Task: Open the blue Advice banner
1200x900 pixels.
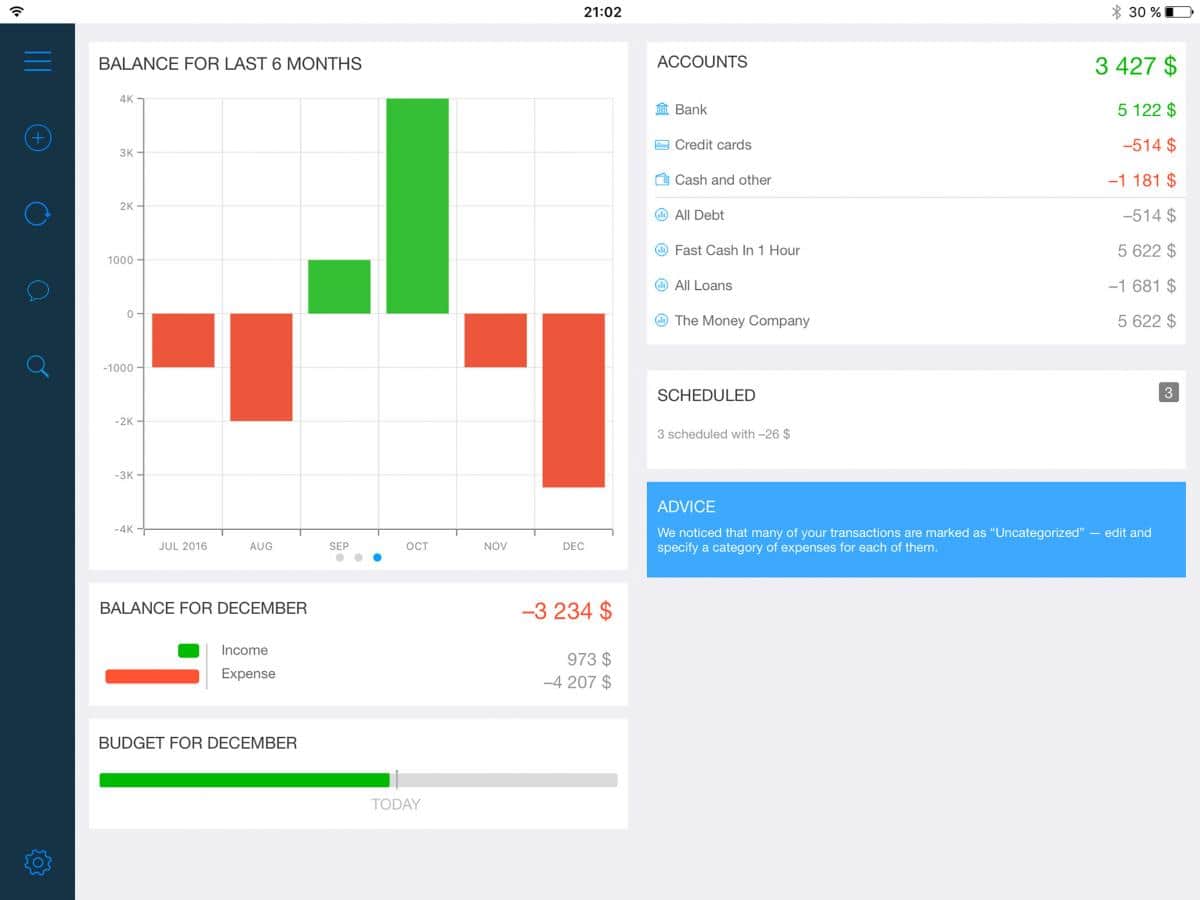Action: 915,529
